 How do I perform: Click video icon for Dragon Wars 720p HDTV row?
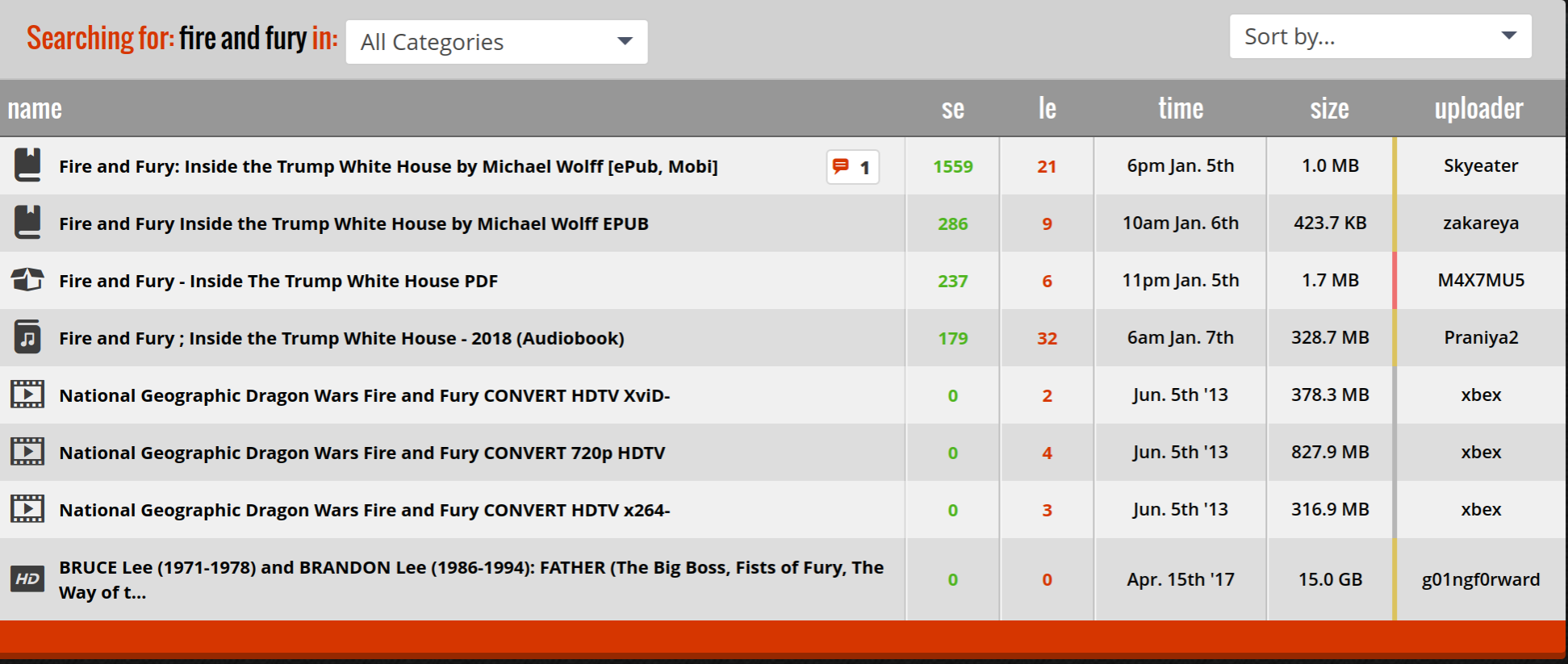27,452
